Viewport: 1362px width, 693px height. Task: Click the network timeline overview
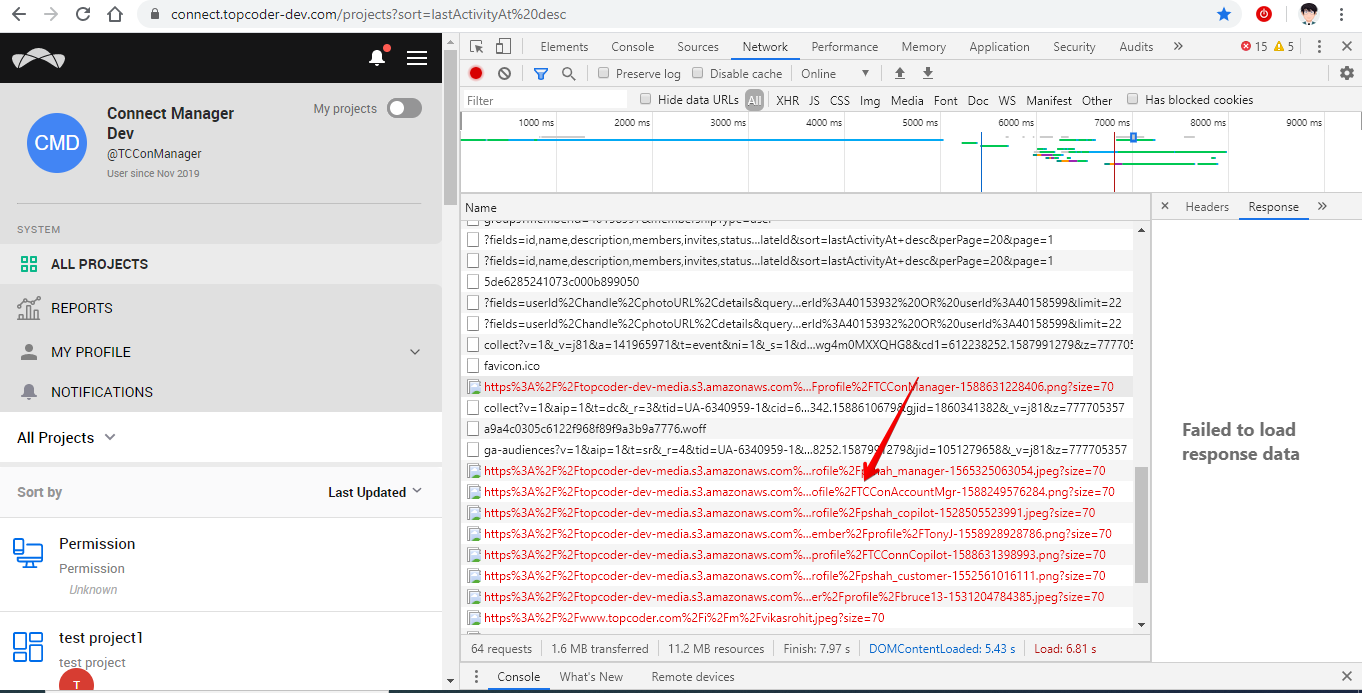coord(910,151)
